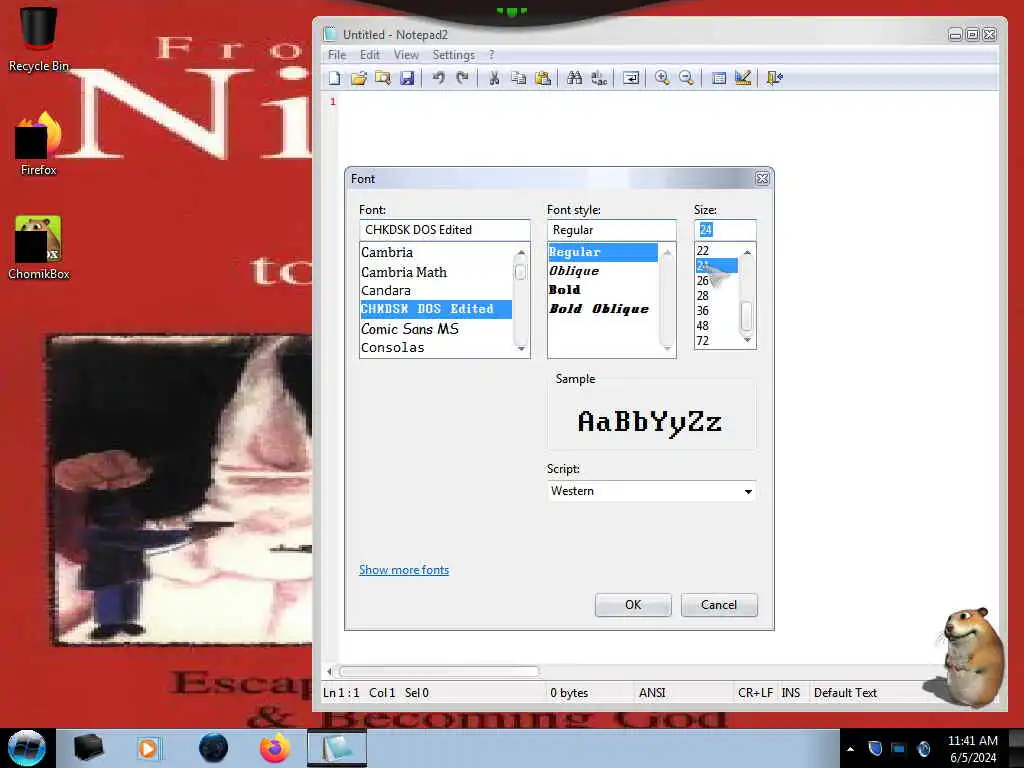Select size 28 in size list
This screenshot has height=768, width=1024.
coord(716,296)
